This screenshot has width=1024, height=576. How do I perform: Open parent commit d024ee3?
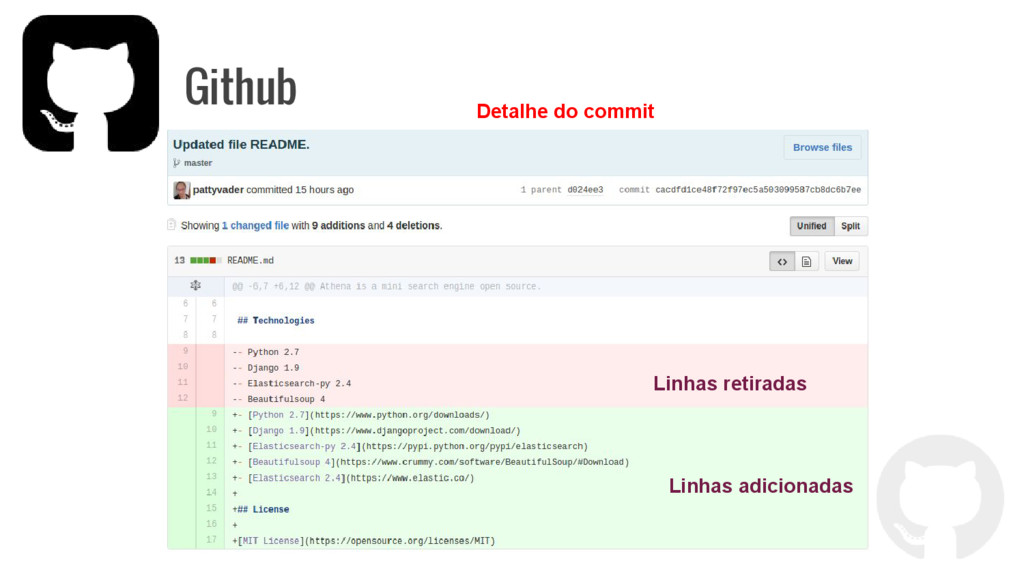click(x=585, y=190)
